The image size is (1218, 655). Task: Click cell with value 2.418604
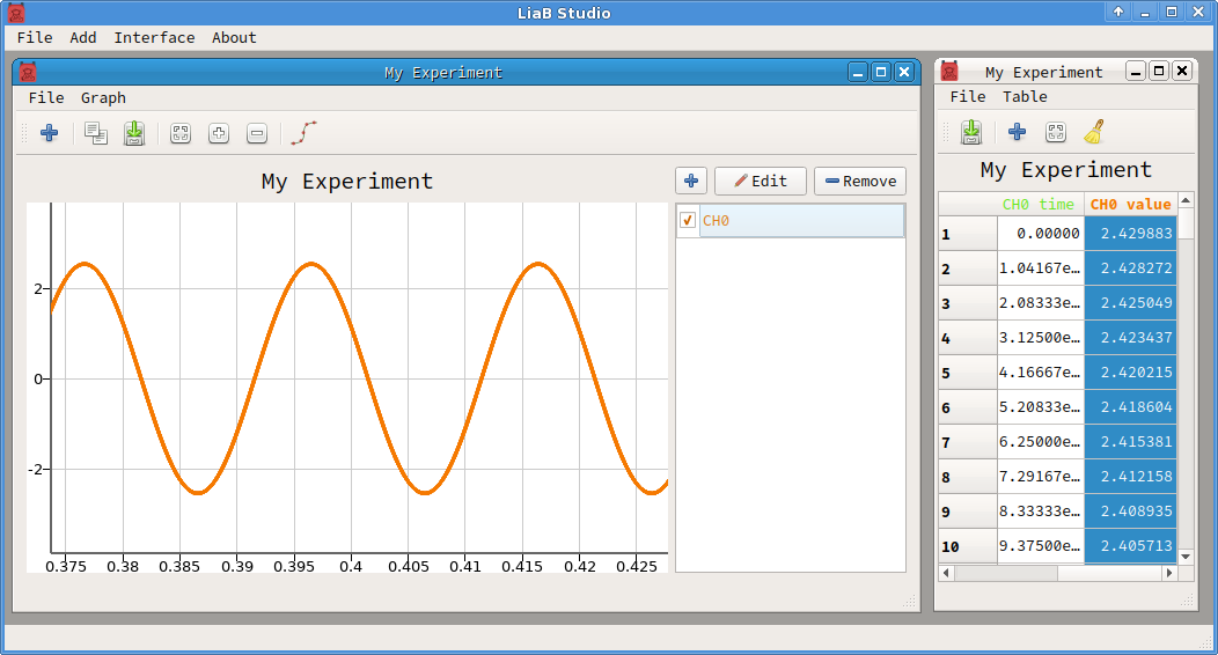1131,407
